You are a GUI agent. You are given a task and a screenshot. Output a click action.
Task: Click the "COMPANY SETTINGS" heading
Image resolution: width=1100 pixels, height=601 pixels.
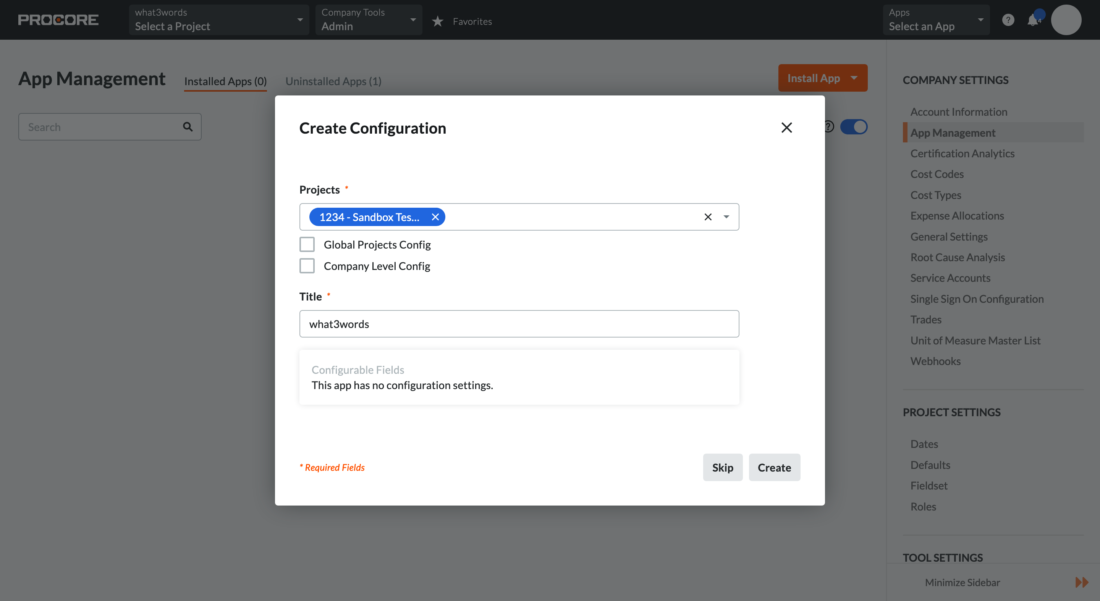click(x=955, y=80)
